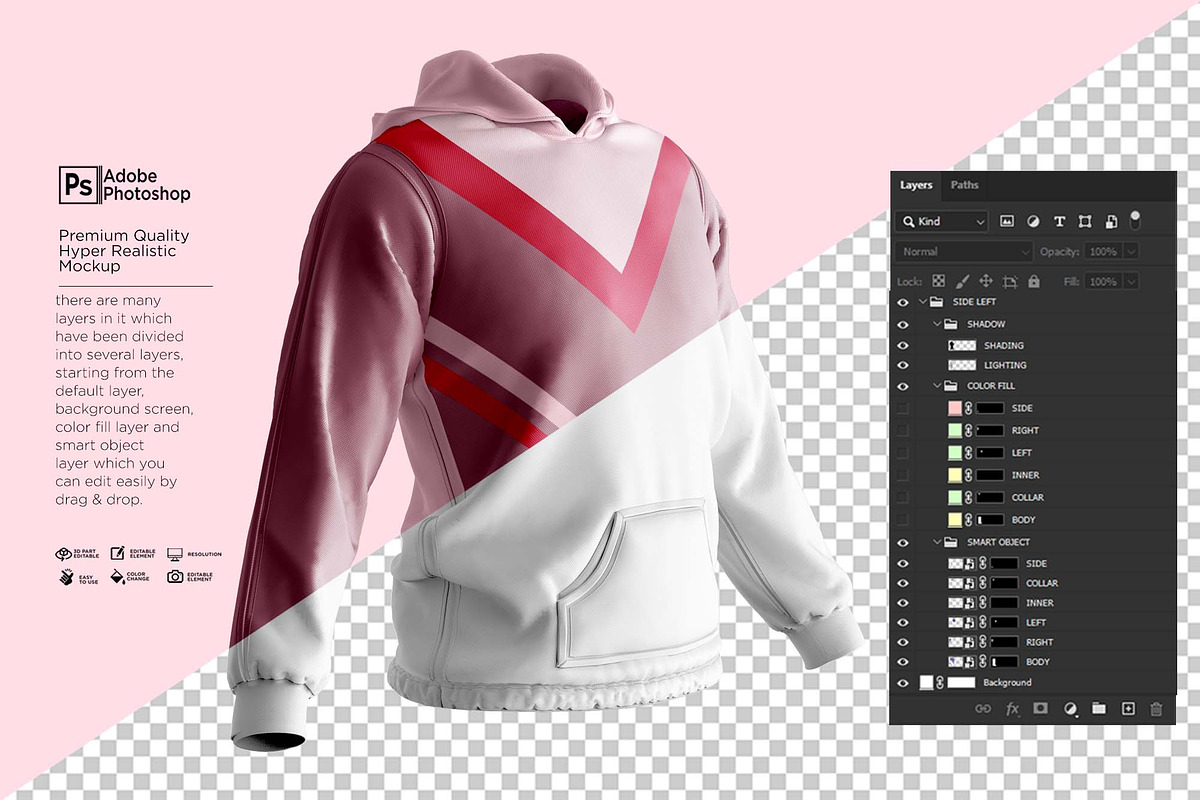Collapse the SIDE LEFT group
1200x800 pixels.
click(x=922, y=302)
